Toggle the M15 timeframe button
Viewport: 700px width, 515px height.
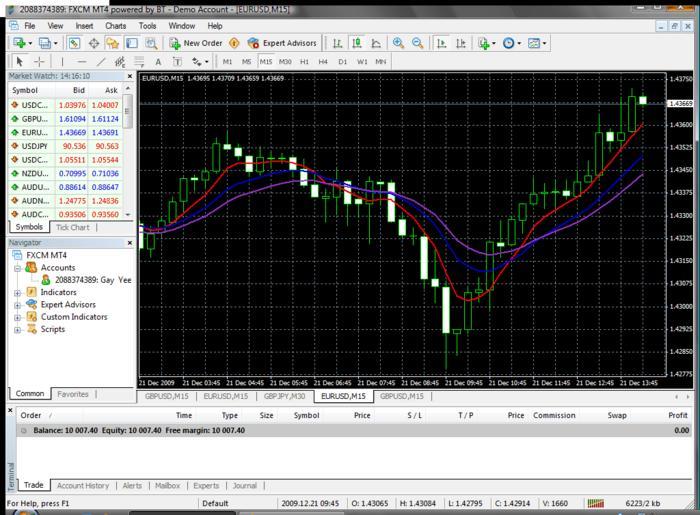266,62
